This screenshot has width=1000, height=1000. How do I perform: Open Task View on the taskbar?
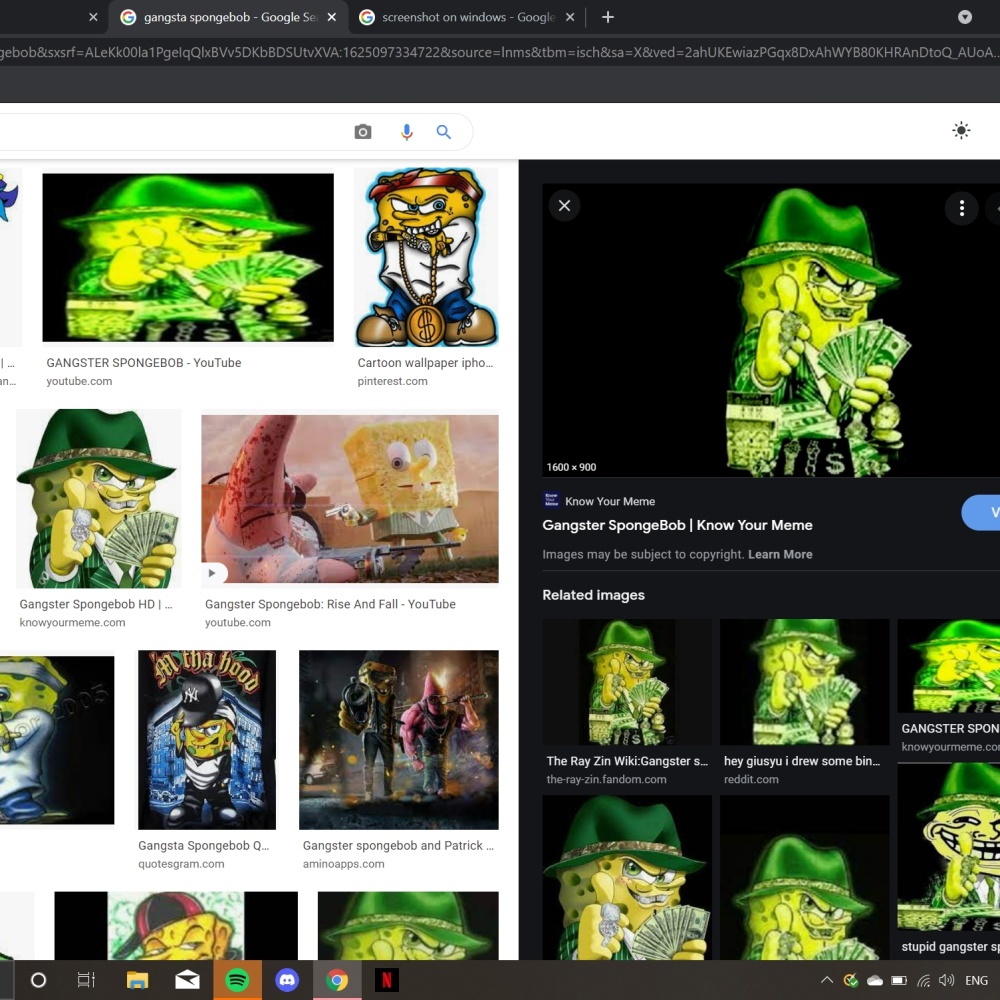point(86,980)
